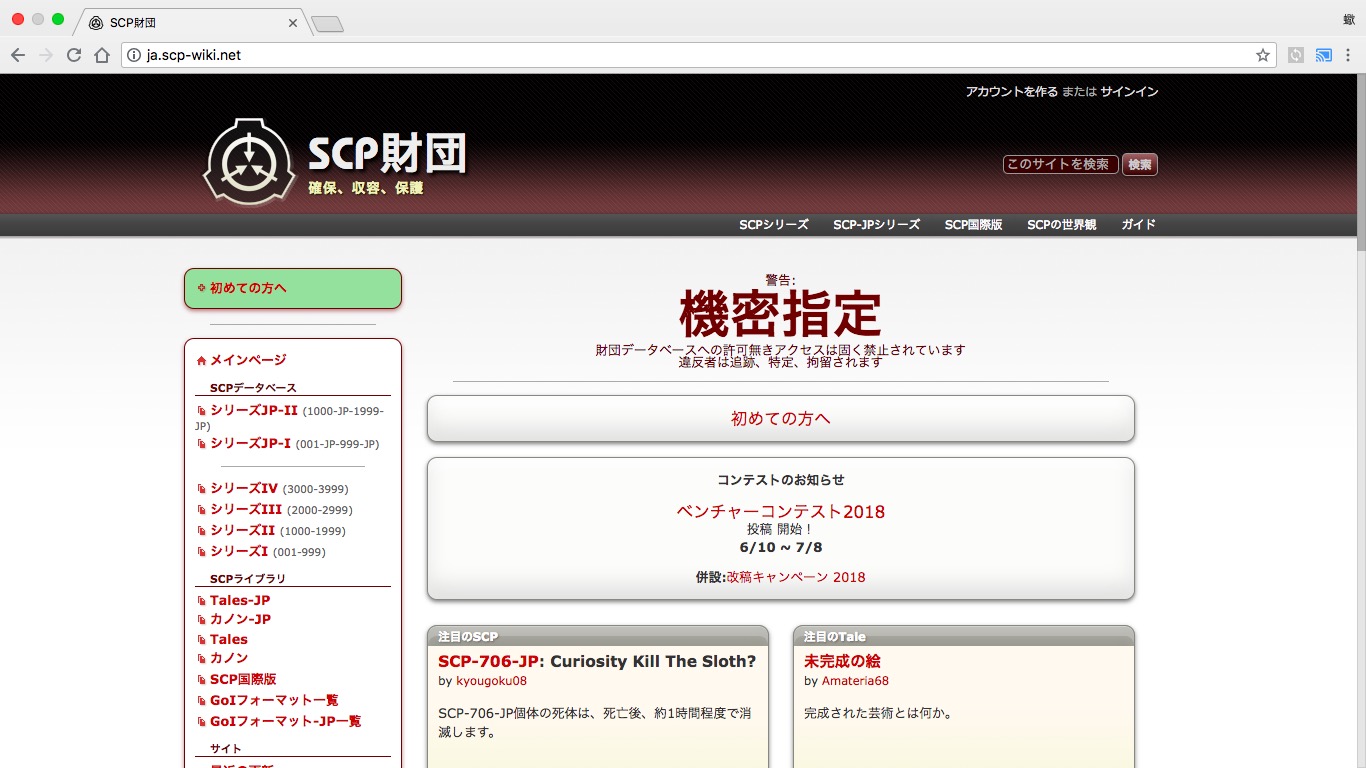1366x768 pixels.
Task: Open 改稿キャンペーン 2018 link
Action: (796, 577)
